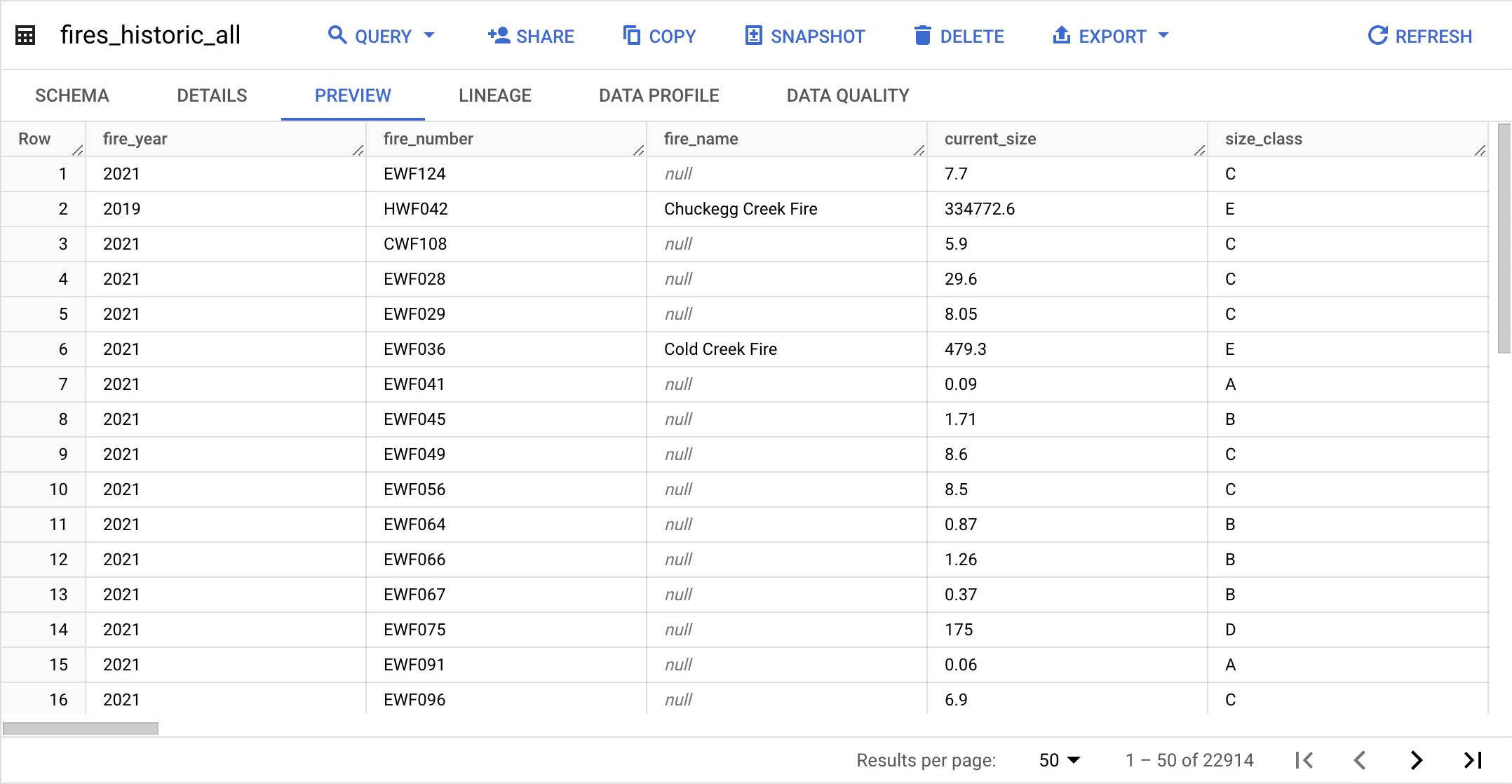The width and height of the screenshot is (1512, 784).
Task: Click the Share add-person icon
Action: pos(499,35)
